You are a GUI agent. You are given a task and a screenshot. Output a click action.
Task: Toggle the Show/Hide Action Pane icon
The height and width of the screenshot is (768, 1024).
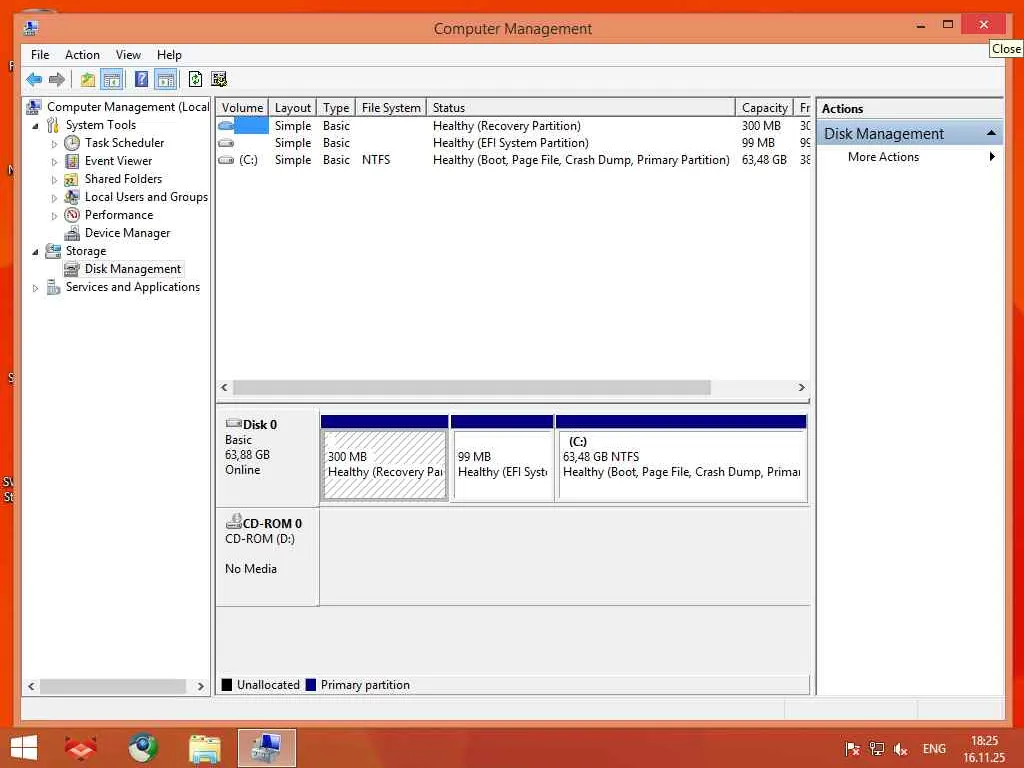[166, 80]
